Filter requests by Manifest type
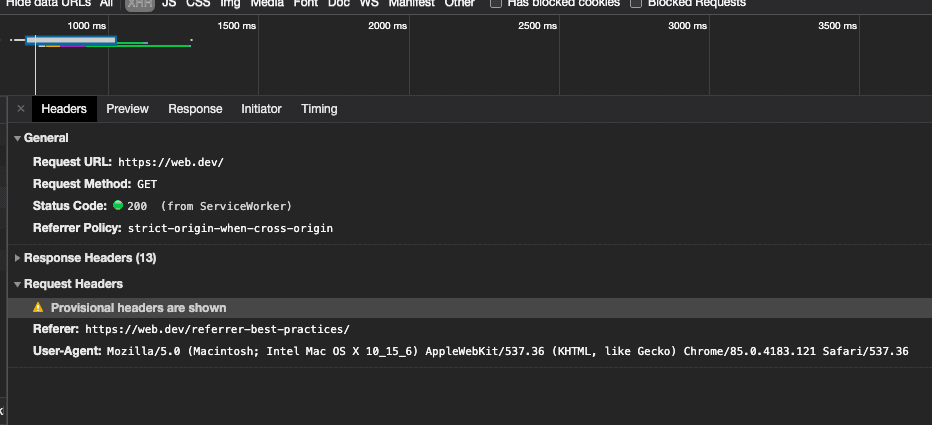This screenshot has height=425, width=932. click(411, 4)
